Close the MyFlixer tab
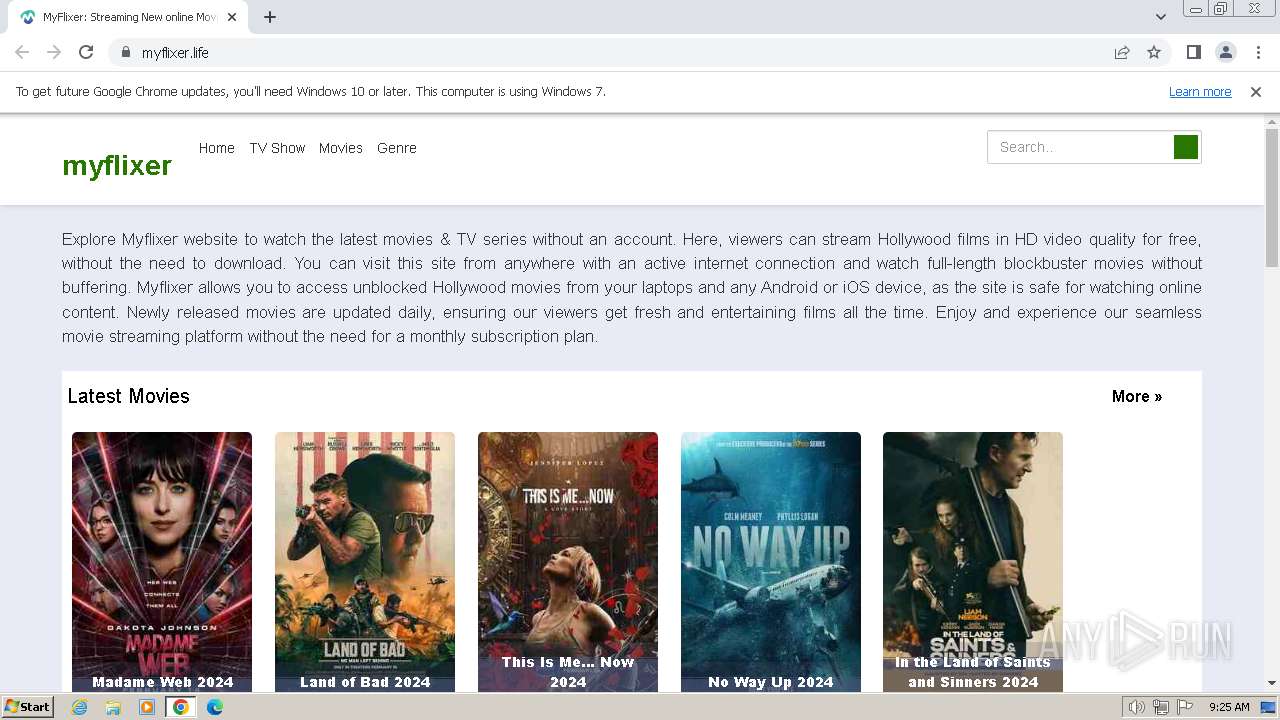Screen dimensions: 1280x720 232,17
